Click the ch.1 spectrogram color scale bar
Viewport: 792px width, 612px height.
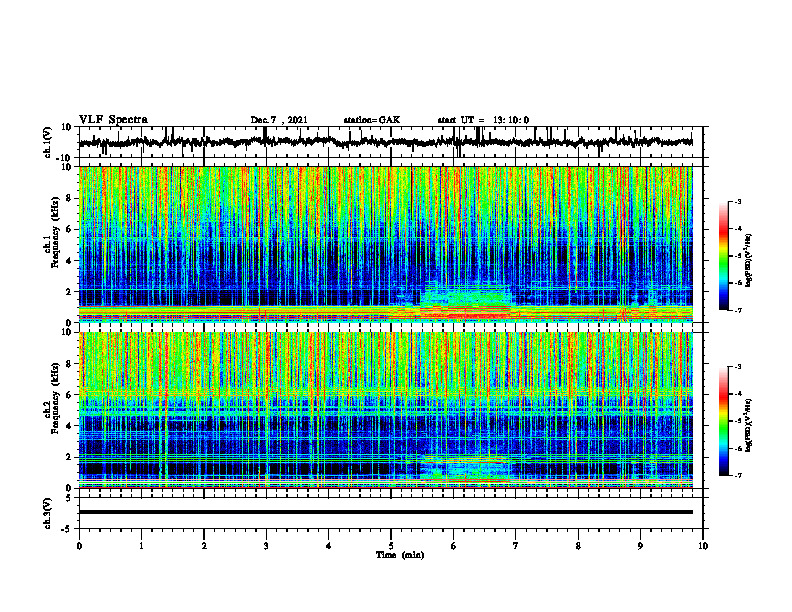[x=724, y=256]
